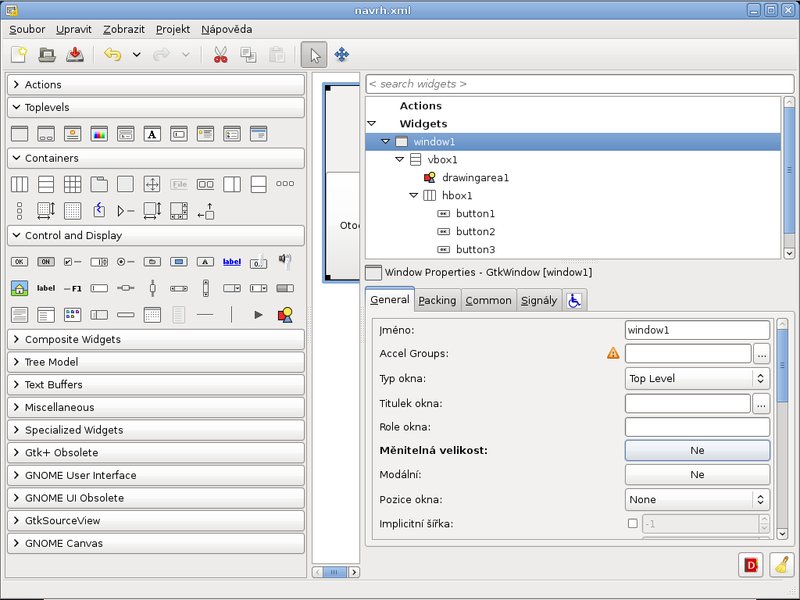
Task: Expand the Actions palette section
Action: [156, 85]
